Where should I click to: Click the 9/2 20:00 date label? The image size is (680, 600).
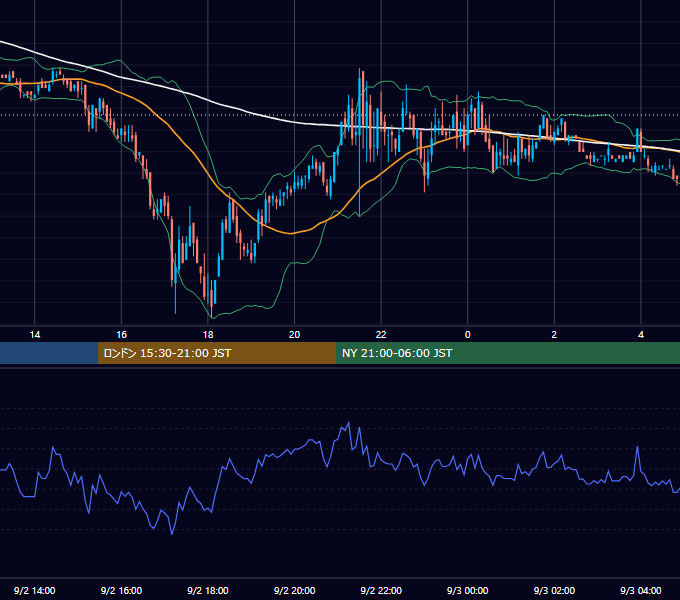pos(294,590)
